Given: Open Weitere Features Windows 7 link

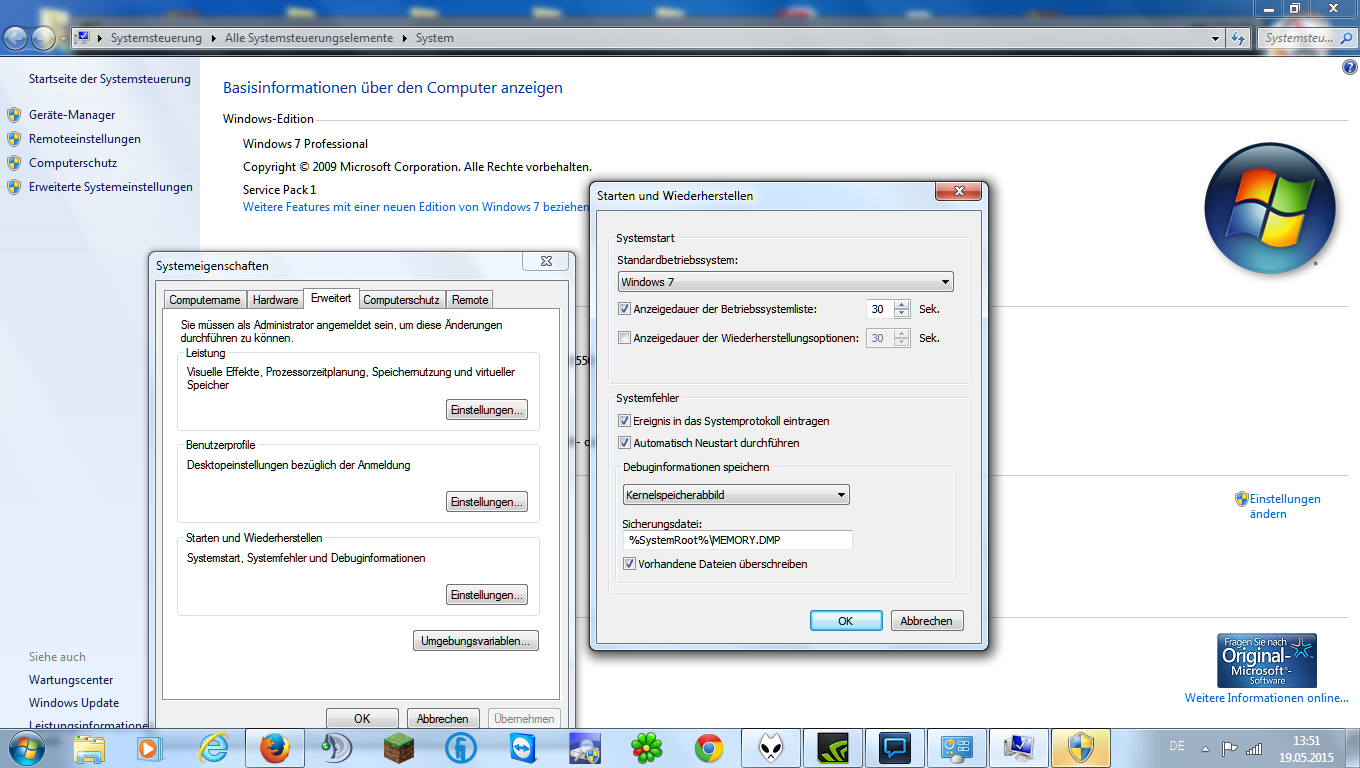Looking at the screenshot, I should click(416, 207).
